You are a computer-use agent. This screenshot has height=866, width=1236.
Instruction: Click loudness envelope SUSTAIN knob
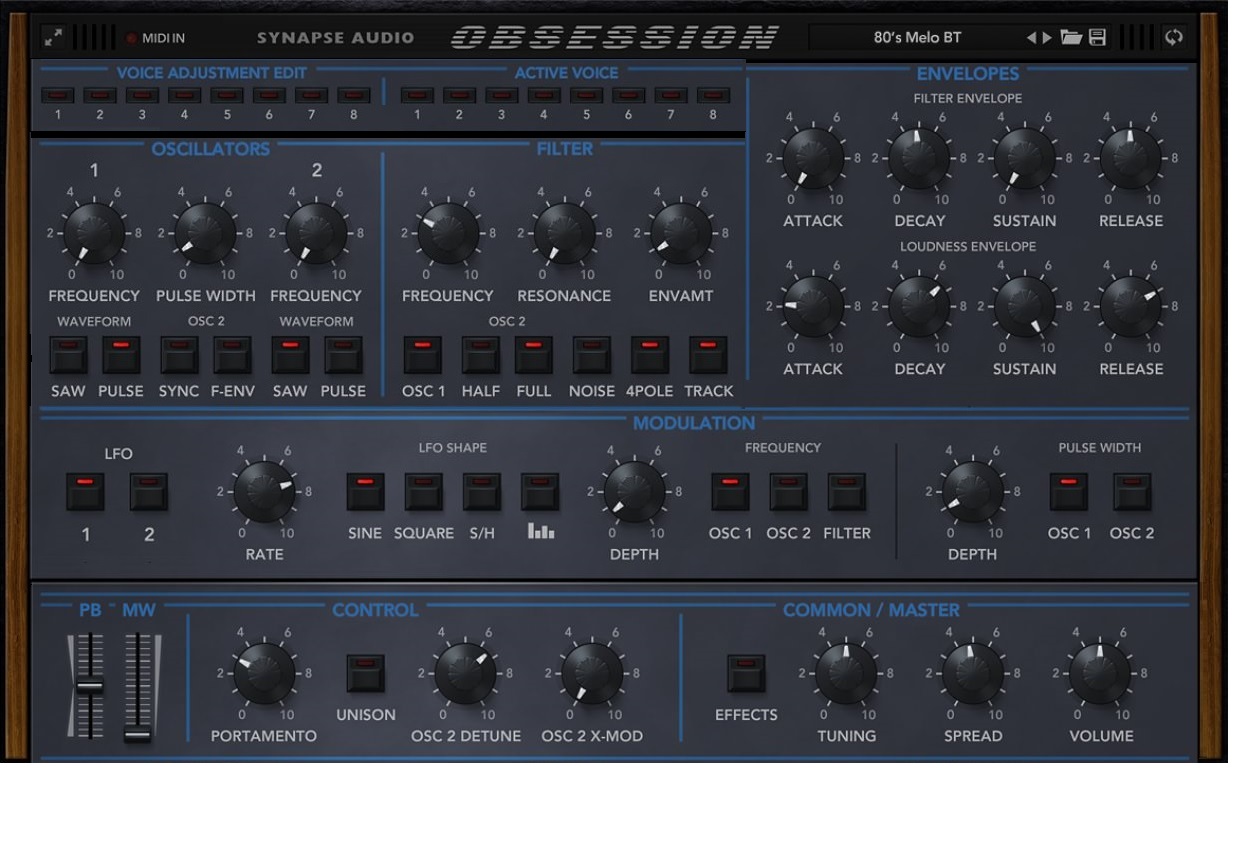click(1025, 306)
